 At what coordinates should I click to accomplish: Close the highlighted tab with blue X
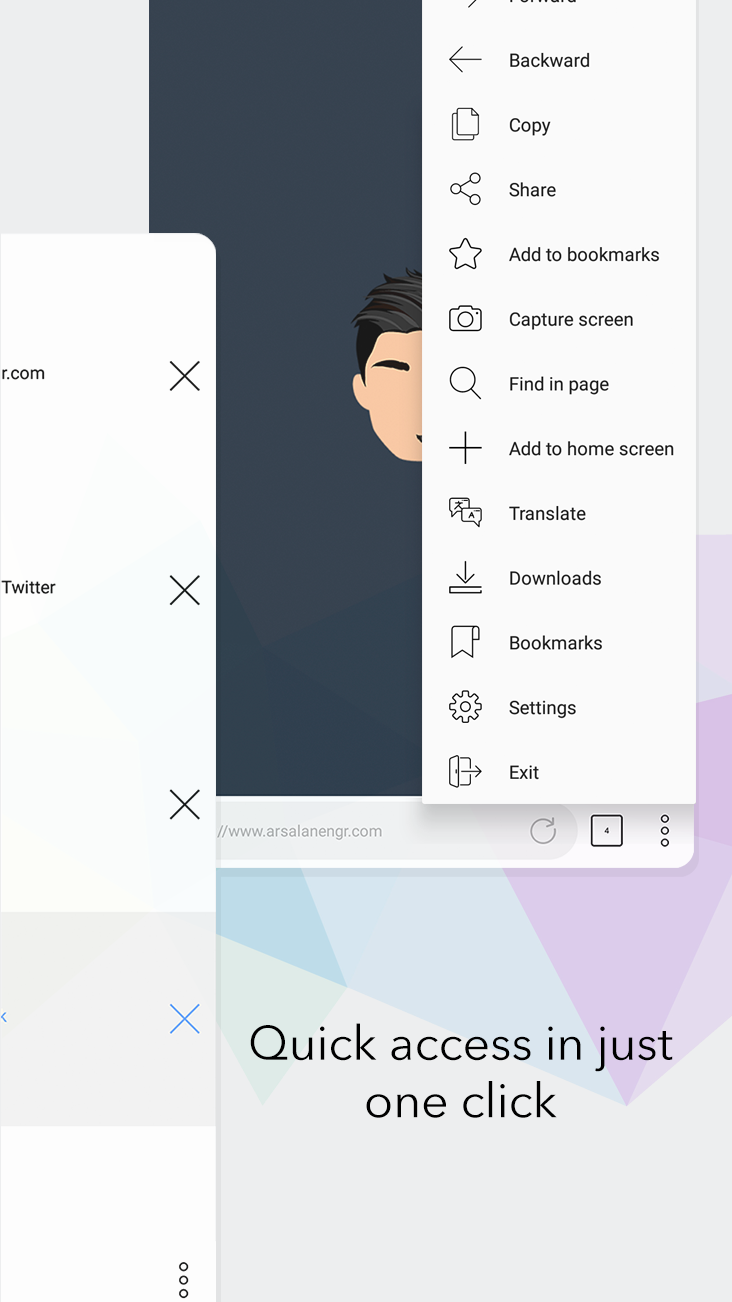pyautogui.click(x=184, y=1019)
